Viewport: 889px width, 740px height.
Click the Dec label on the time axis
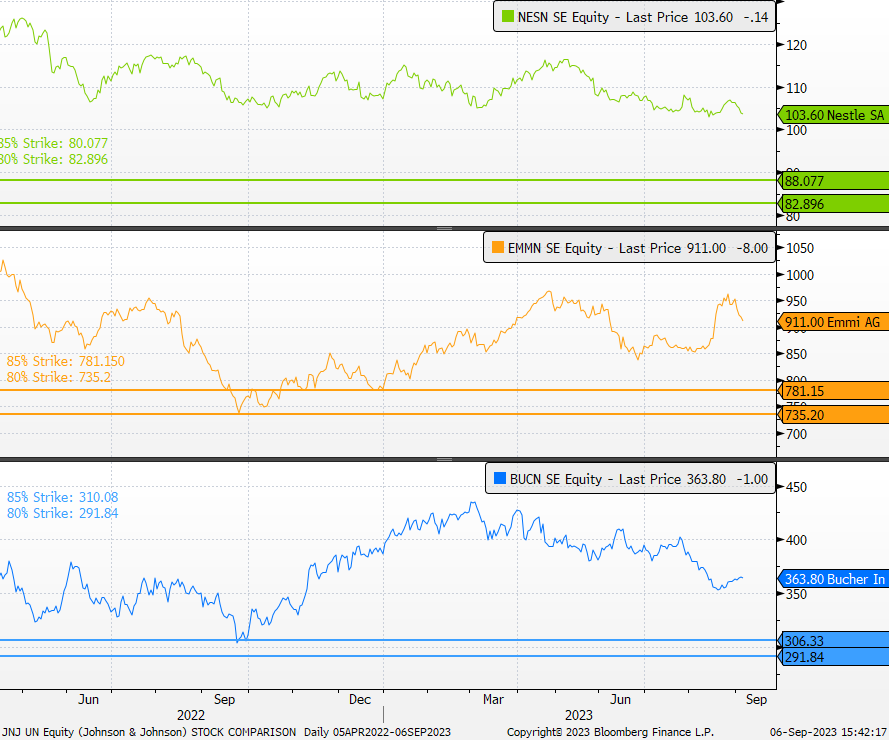[360, 699]
